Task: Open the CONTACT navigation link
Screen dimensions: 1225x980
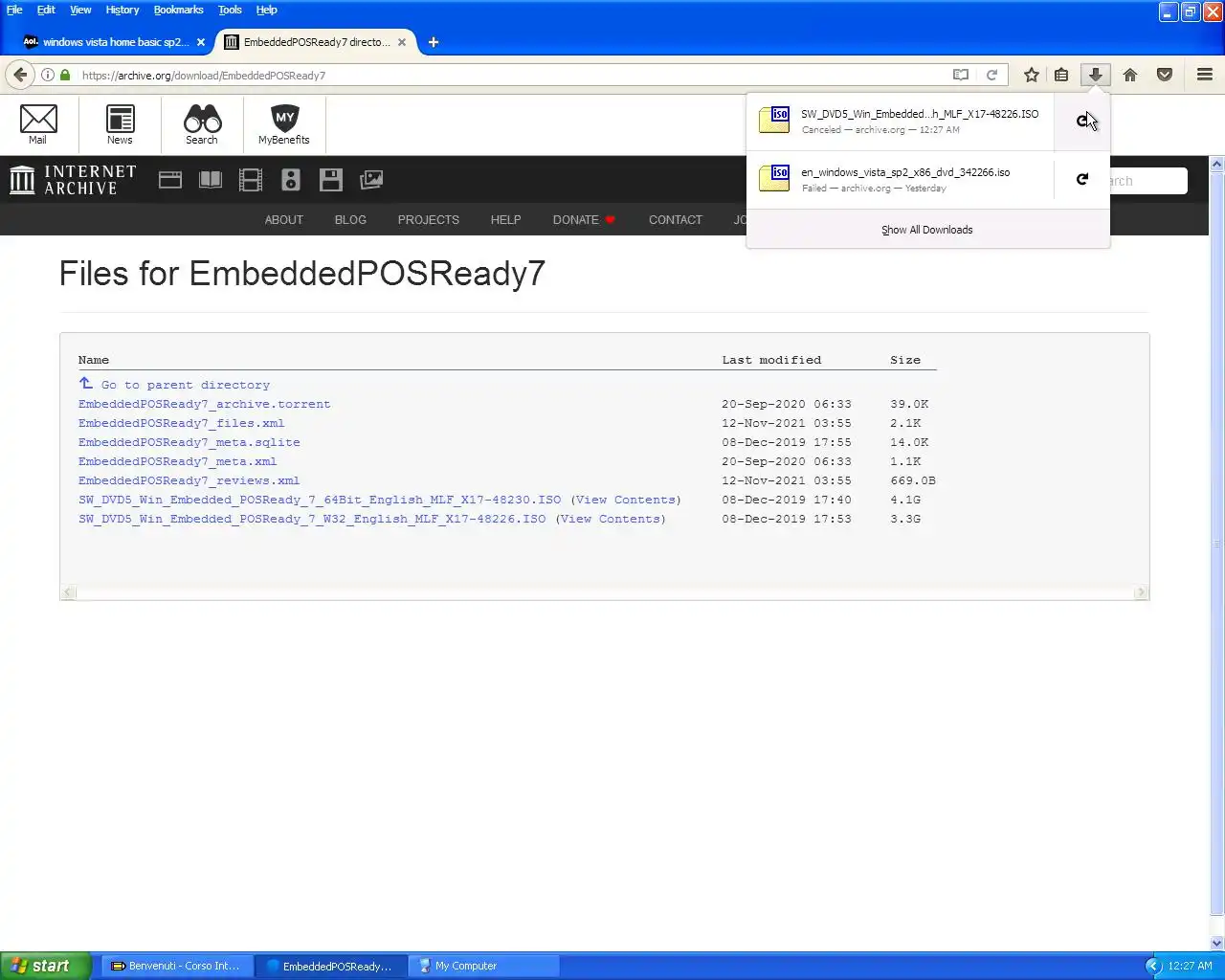Action: point(676,219)
